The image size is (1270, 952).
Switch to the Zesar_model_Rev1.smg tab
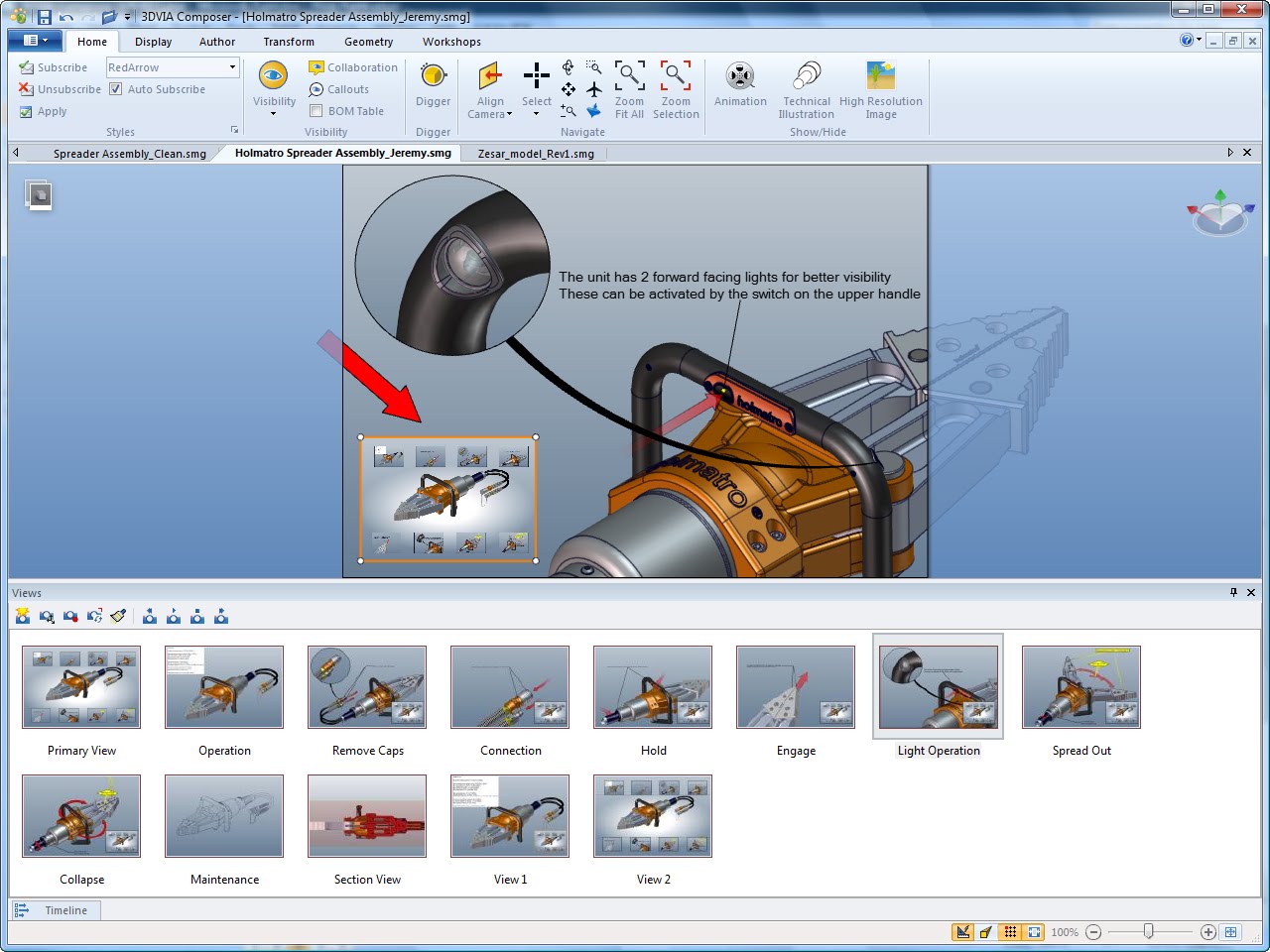pyautogui.click(x=534, y=153)
